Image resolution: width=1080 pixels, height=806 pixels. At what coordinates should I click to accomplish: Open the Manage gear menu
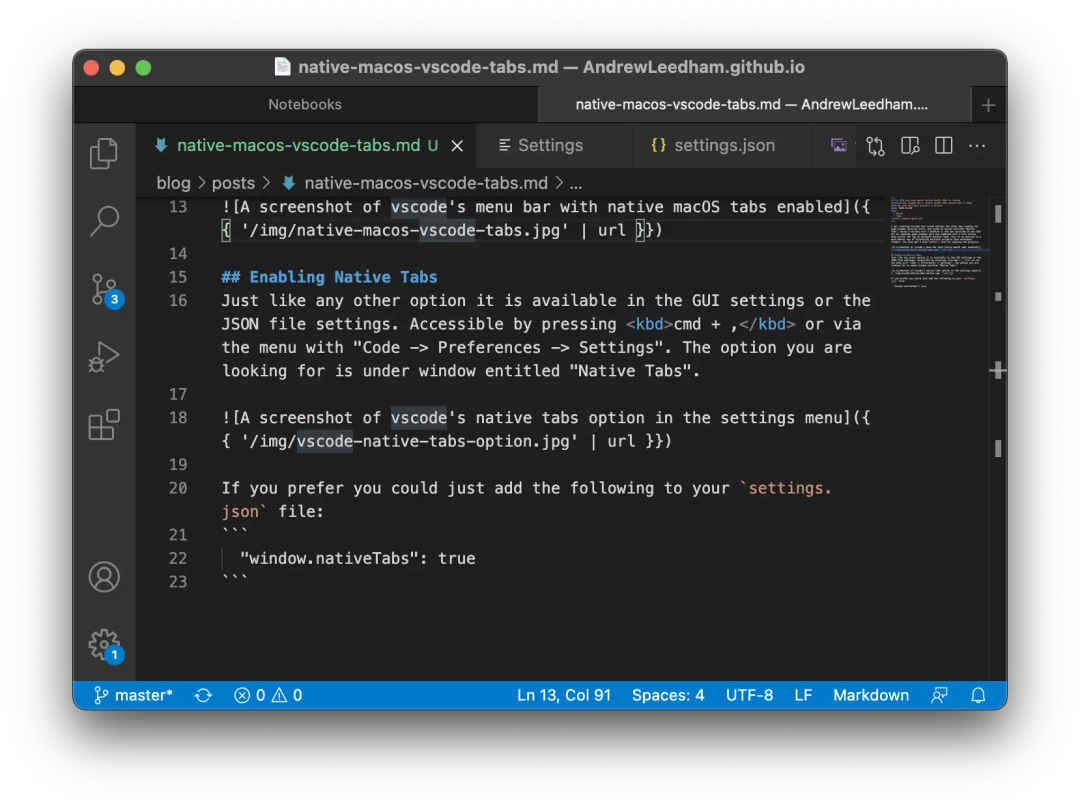point(105,645)
